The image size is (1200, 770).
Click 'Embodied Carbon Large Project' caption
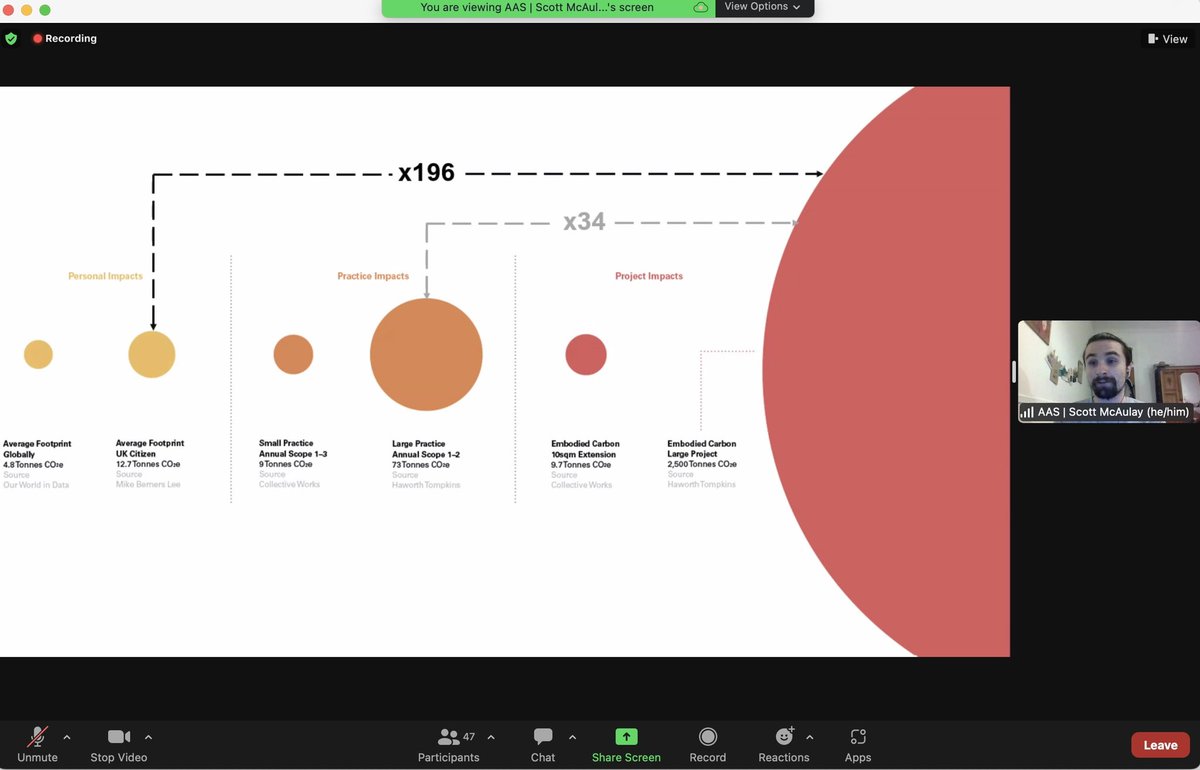(702, 448)
